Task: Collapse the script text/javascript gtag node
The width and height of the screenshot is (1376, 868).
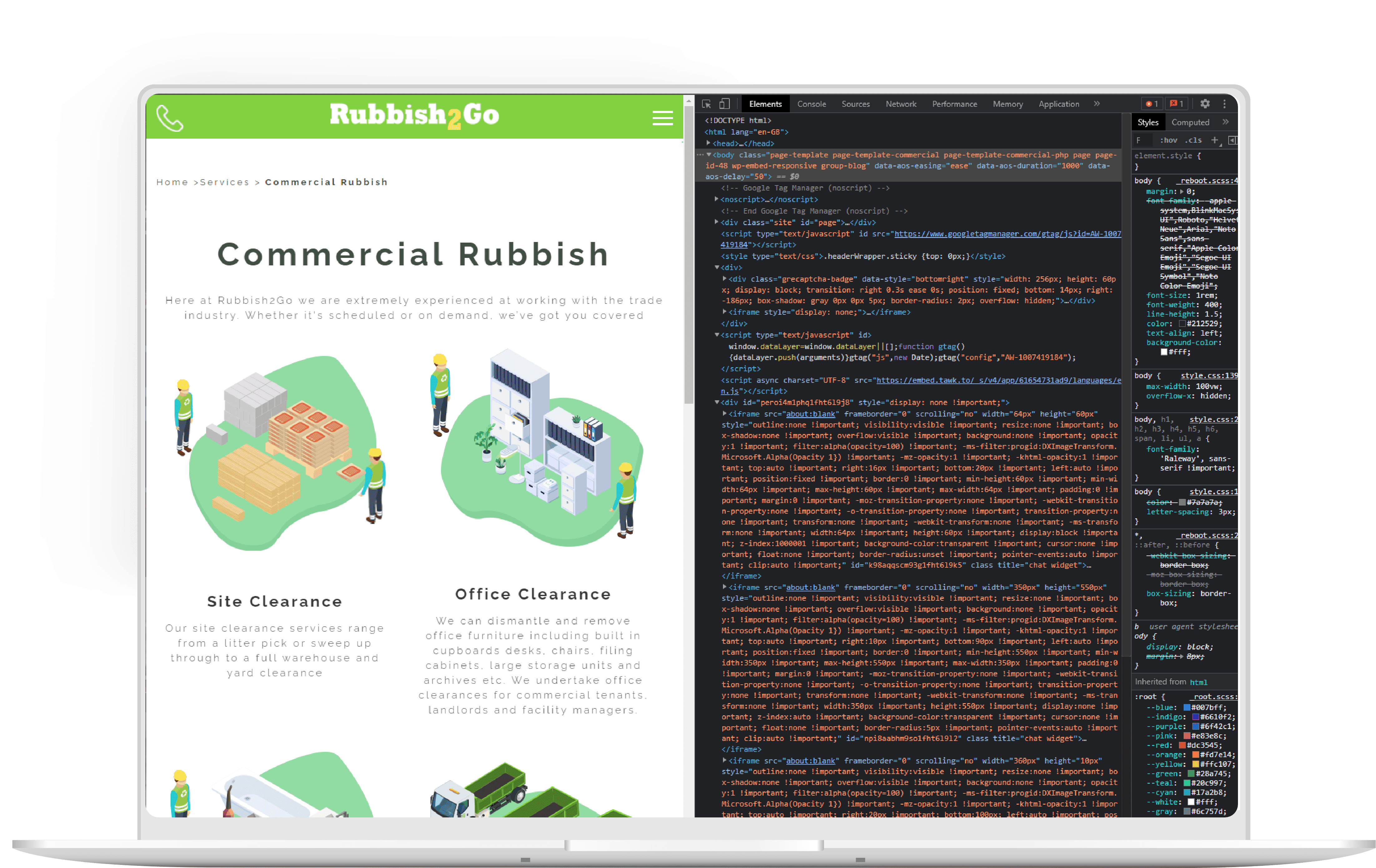Action: (716, 335)
